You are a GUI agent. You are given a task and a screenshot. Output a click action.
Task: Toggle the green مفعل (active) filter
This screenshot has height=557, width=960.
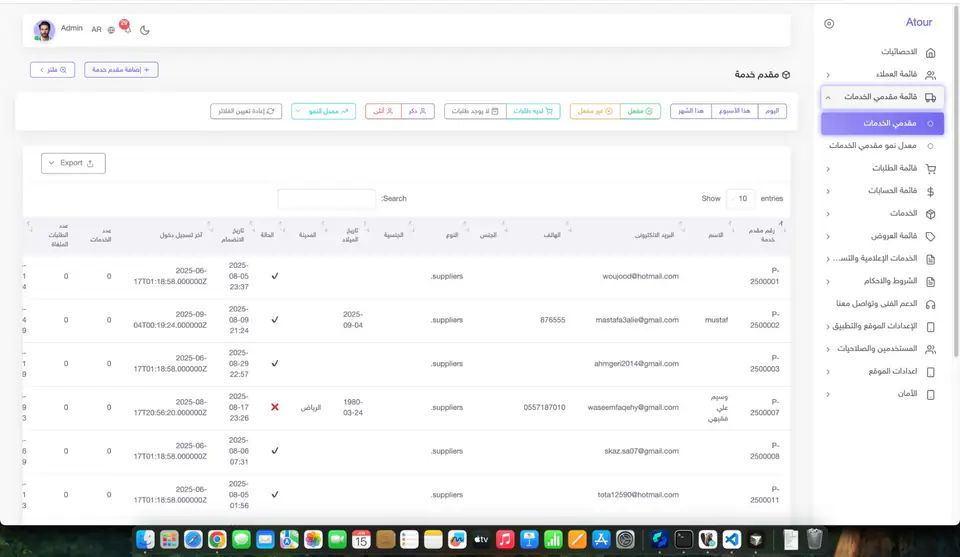(x=640, y=111)
